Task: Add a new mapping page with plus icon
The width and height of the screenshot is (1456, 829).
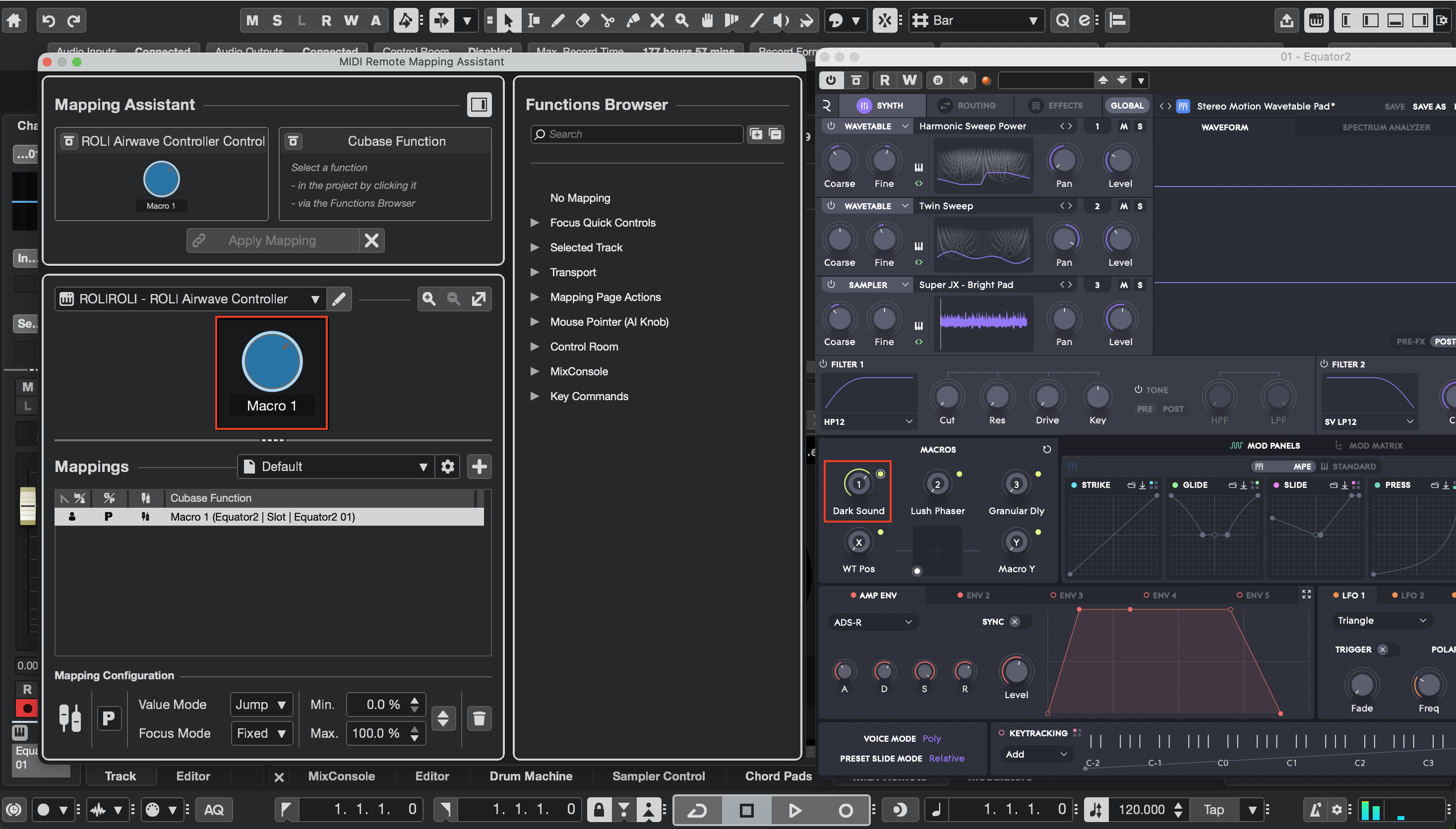Action: (x=479, y=466)
